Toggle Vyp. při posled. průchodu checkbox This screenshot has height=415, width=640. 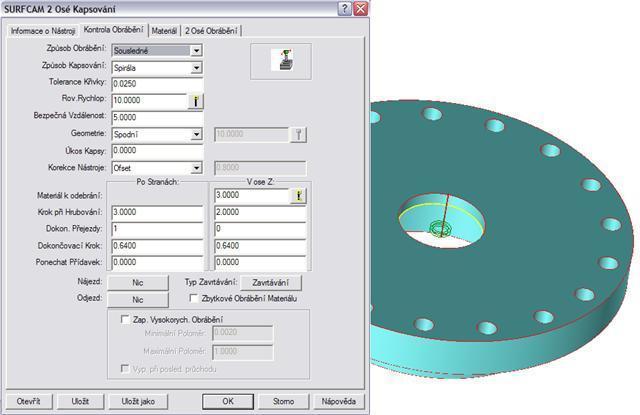click(x=125, y=368)
